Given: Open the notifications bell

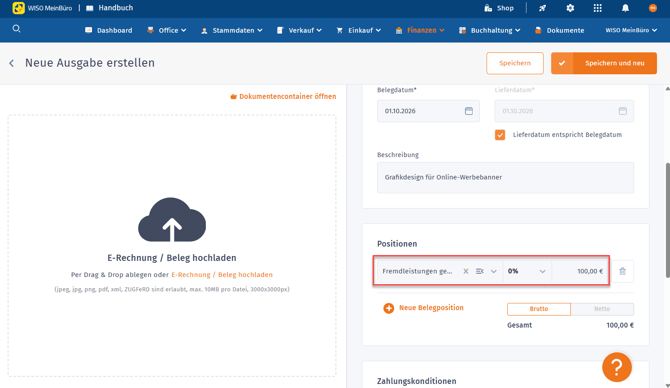Looking at the screenshot, I should click(x=625, y=8).
